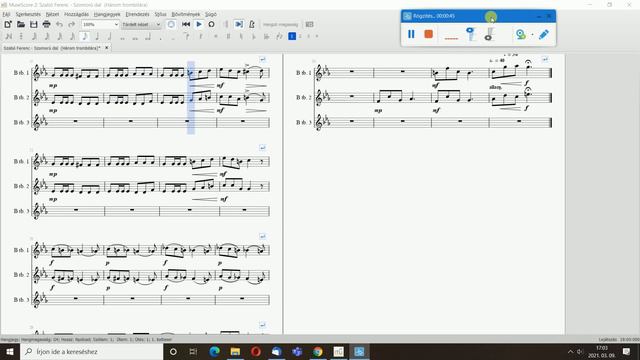Viewport: 640px width, 360px height.
Task: Open the Windows Start menu
Action: point(10,351)
